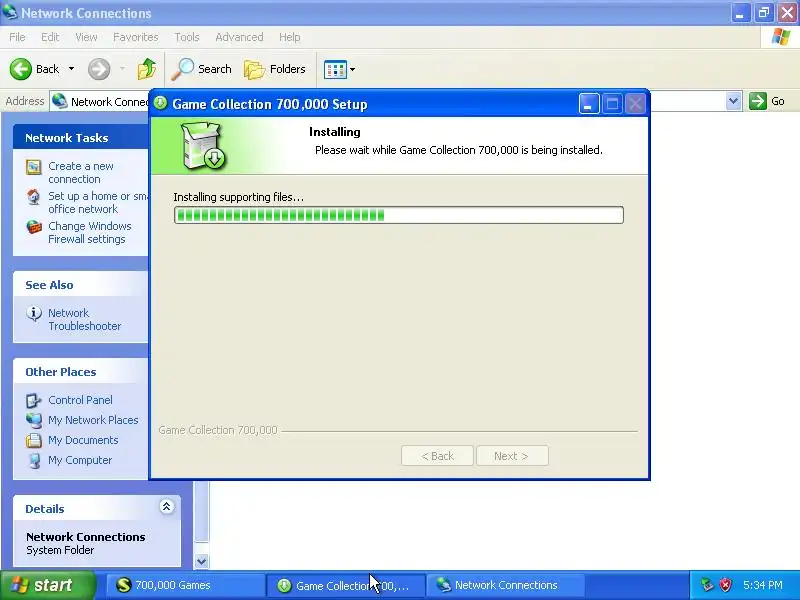Image resolution: width=800 pixels, height=600 pixels.
Task: Open My Documents from Other Places
Action: click(x=83, y=440)
